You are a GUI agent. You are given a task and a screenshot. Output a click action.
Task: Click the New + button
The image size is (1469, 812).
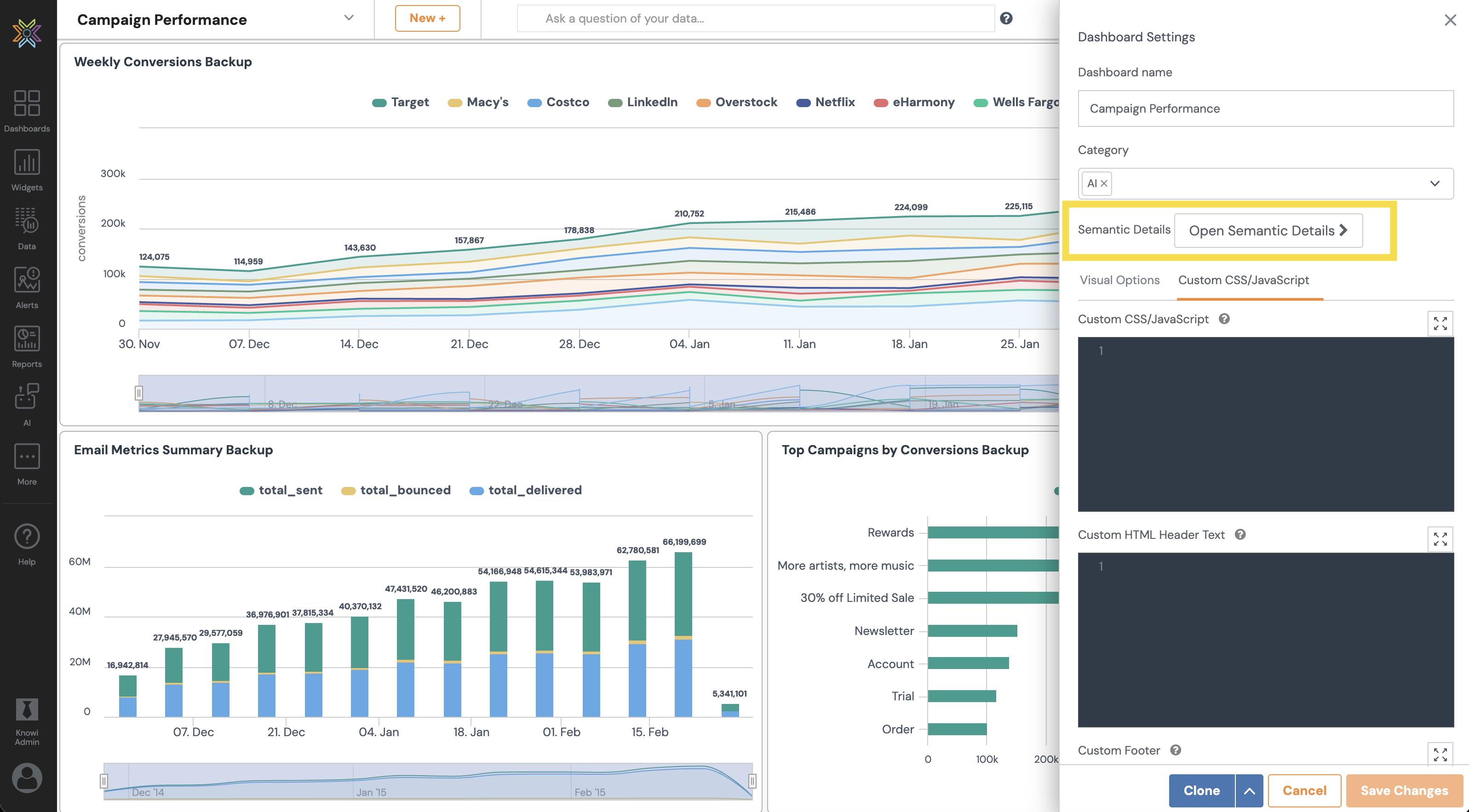[x=427, y=18]
